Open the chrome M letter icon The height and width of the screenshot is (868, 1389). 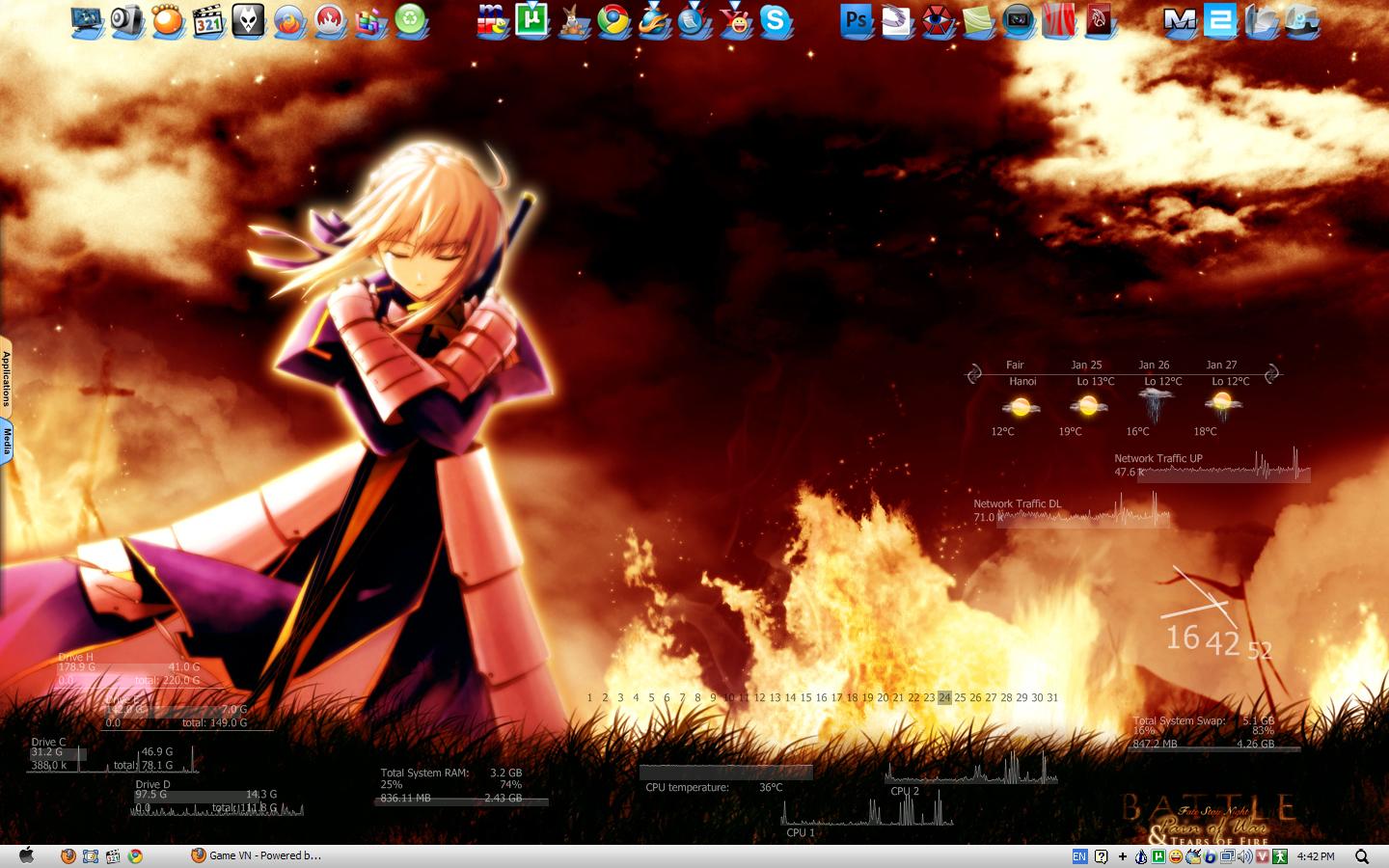point(1180,20)
